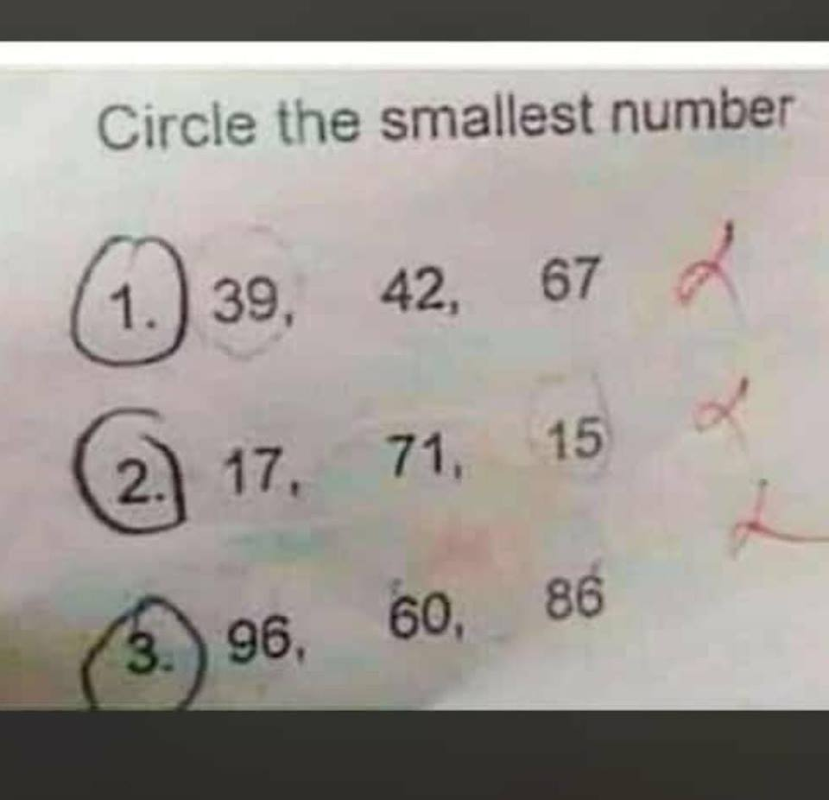Click the word "Circle" in the heading
The image size is (829, 800).
point(176,125)
